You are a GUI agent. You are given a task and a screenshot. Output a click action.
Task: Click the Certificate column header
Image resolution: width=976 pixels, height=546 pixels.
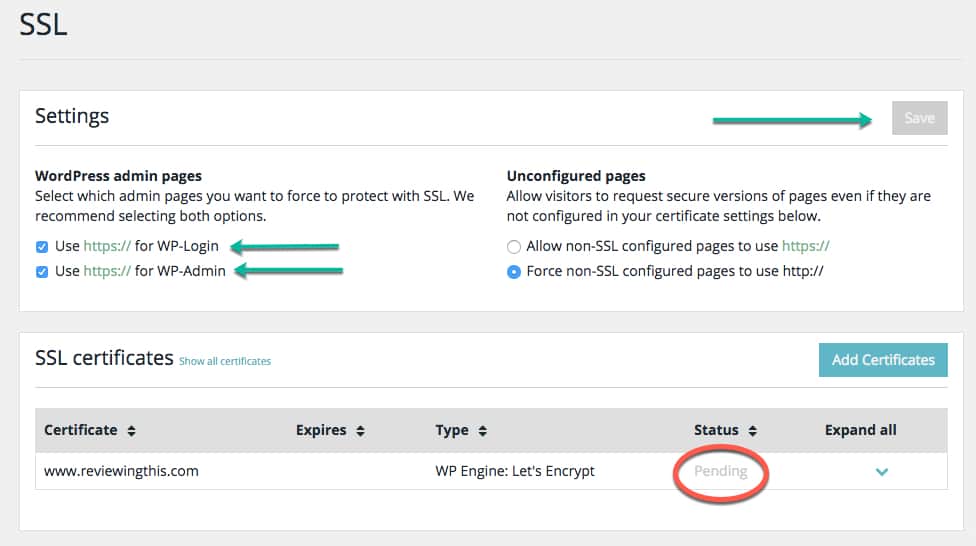click(x=80, y=430)
